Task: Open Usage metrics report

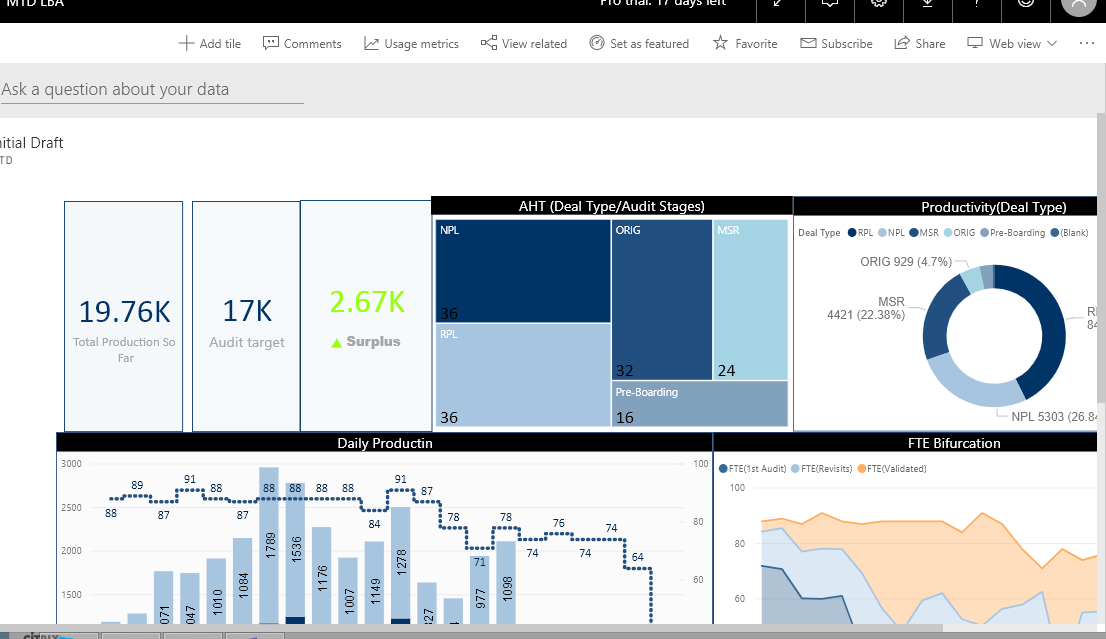Action: coord(411,43)
